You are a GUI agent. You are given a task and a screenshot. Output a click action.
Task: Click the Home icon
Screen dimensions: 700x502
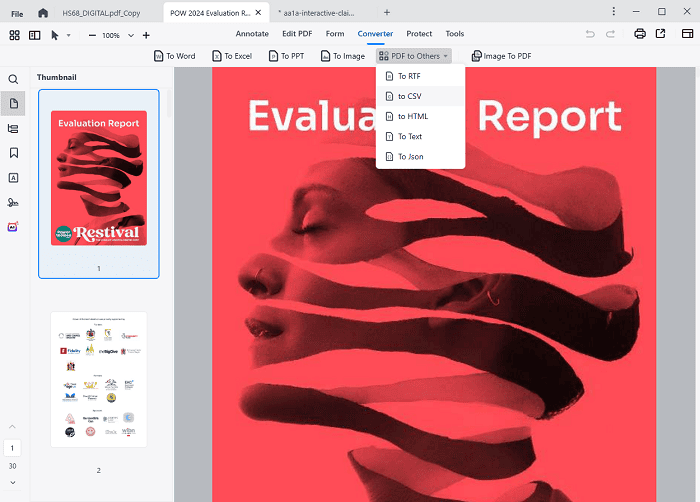(x=42, y=12)
